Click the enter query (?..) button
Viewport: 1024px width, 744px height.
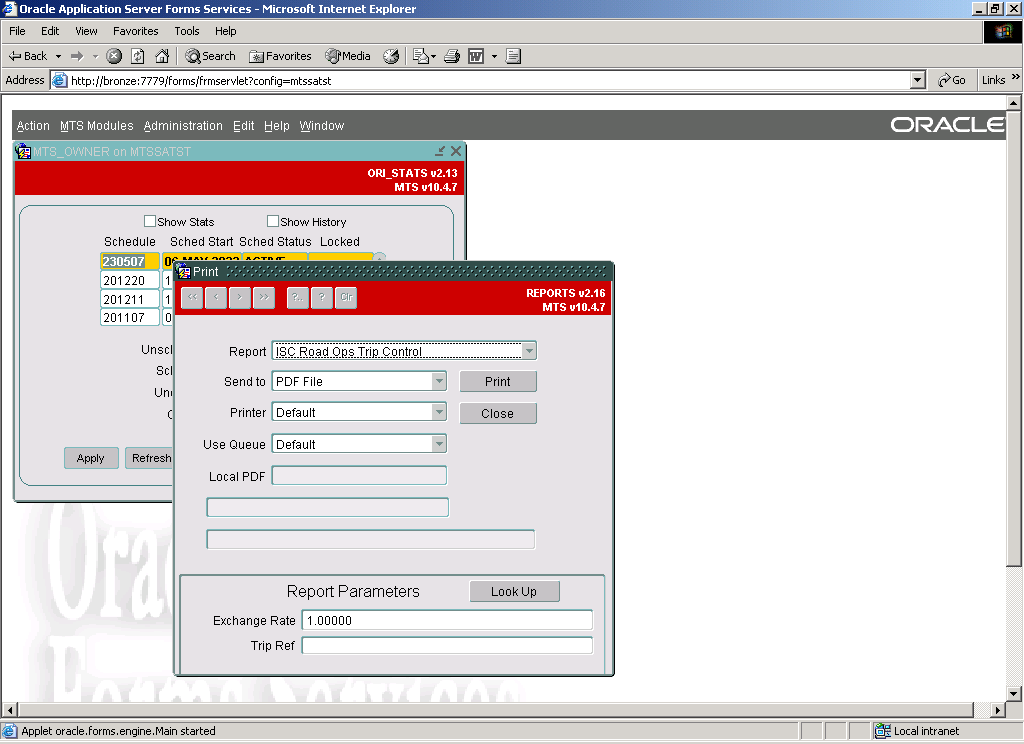click(298, 297)
